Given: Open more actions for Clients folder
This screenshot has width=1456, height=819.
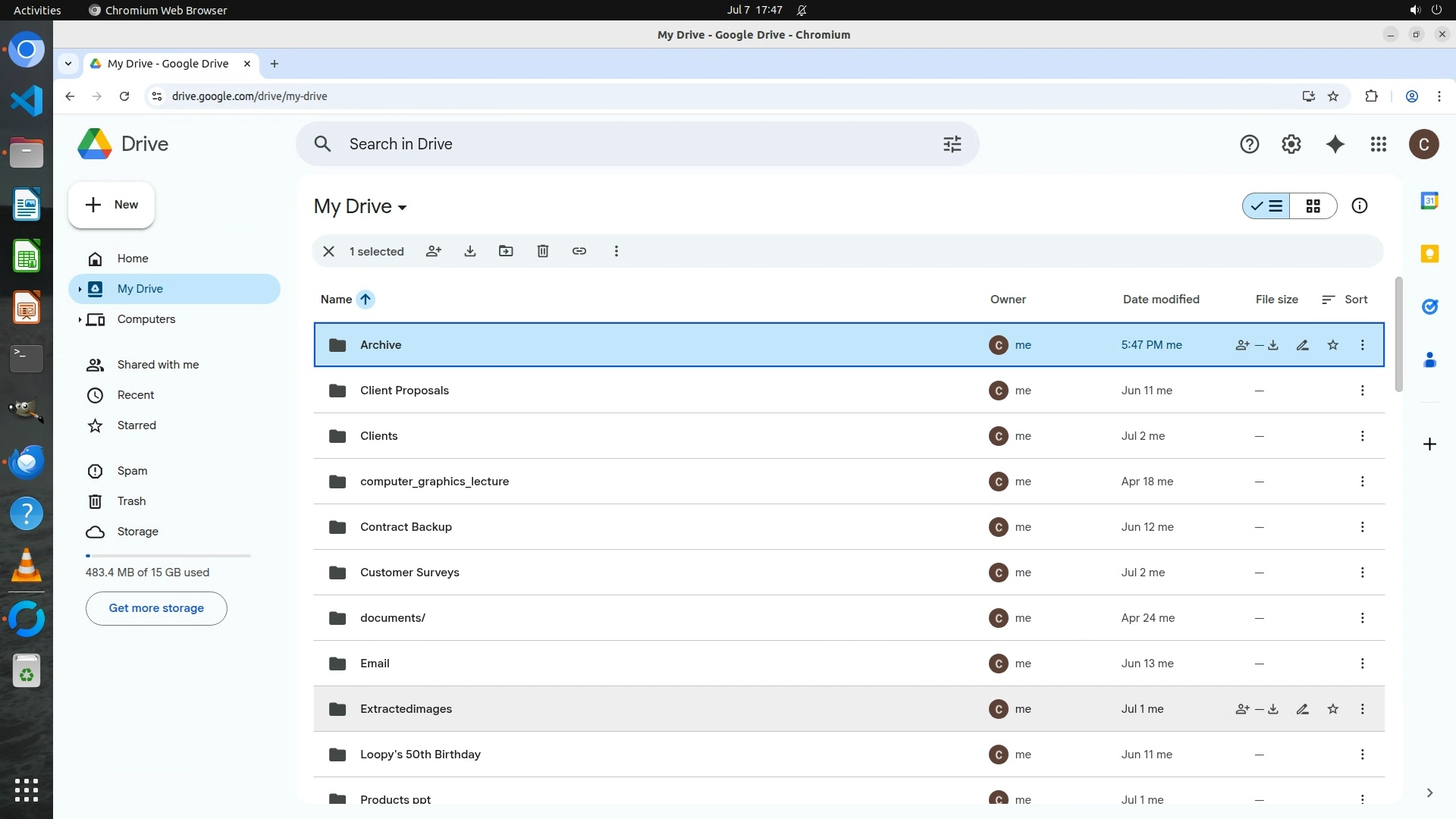Looking at the screenshot, I should [1363, 436].
